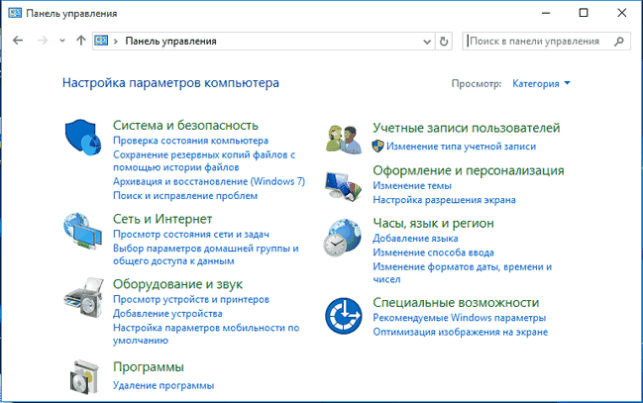643x403 pixels.
Task: Open the Hardware and Sound printer icon
Action: (83, 297)
